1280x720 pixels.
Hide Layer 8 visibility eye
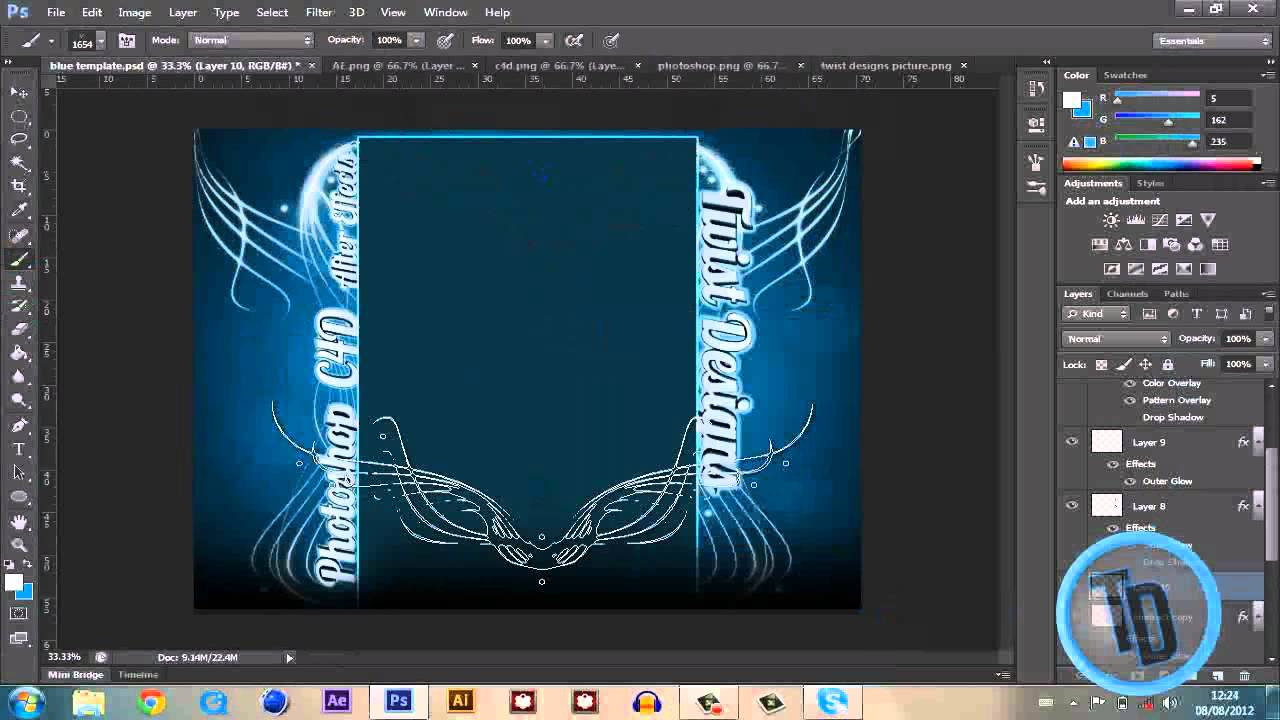1072,505
